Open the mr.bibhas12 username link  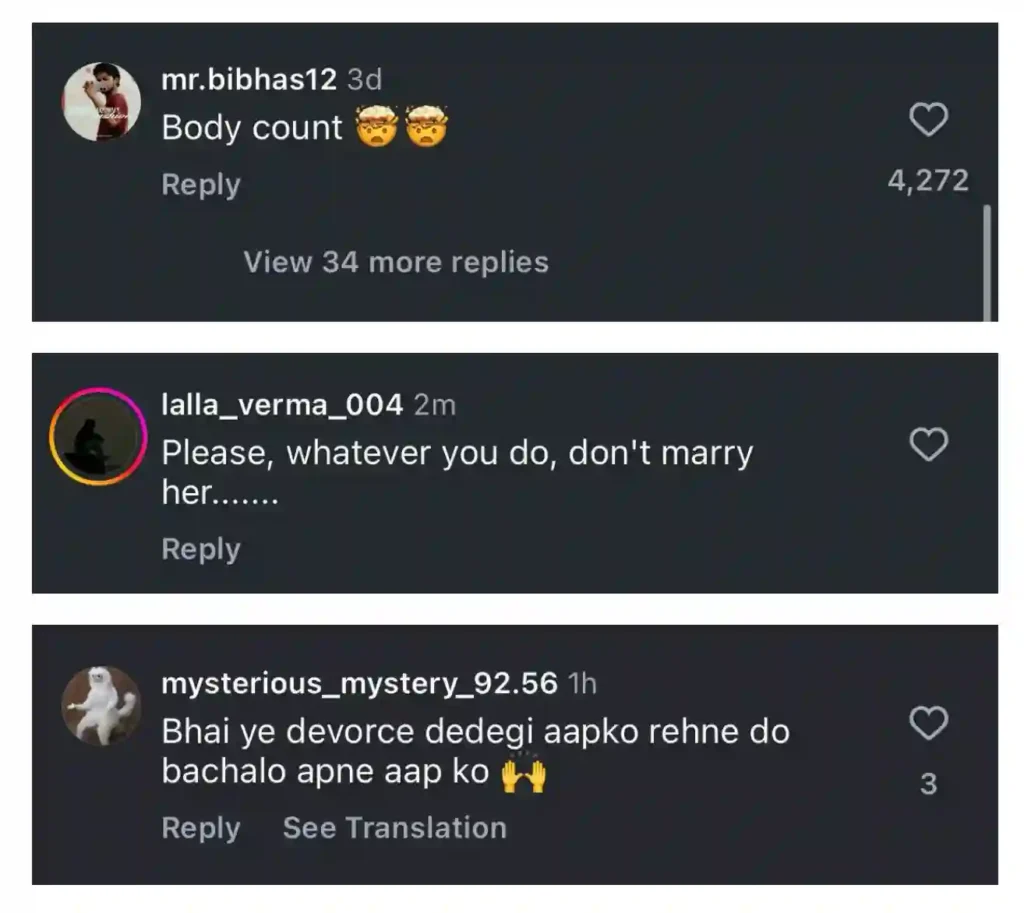pos(249,80)
